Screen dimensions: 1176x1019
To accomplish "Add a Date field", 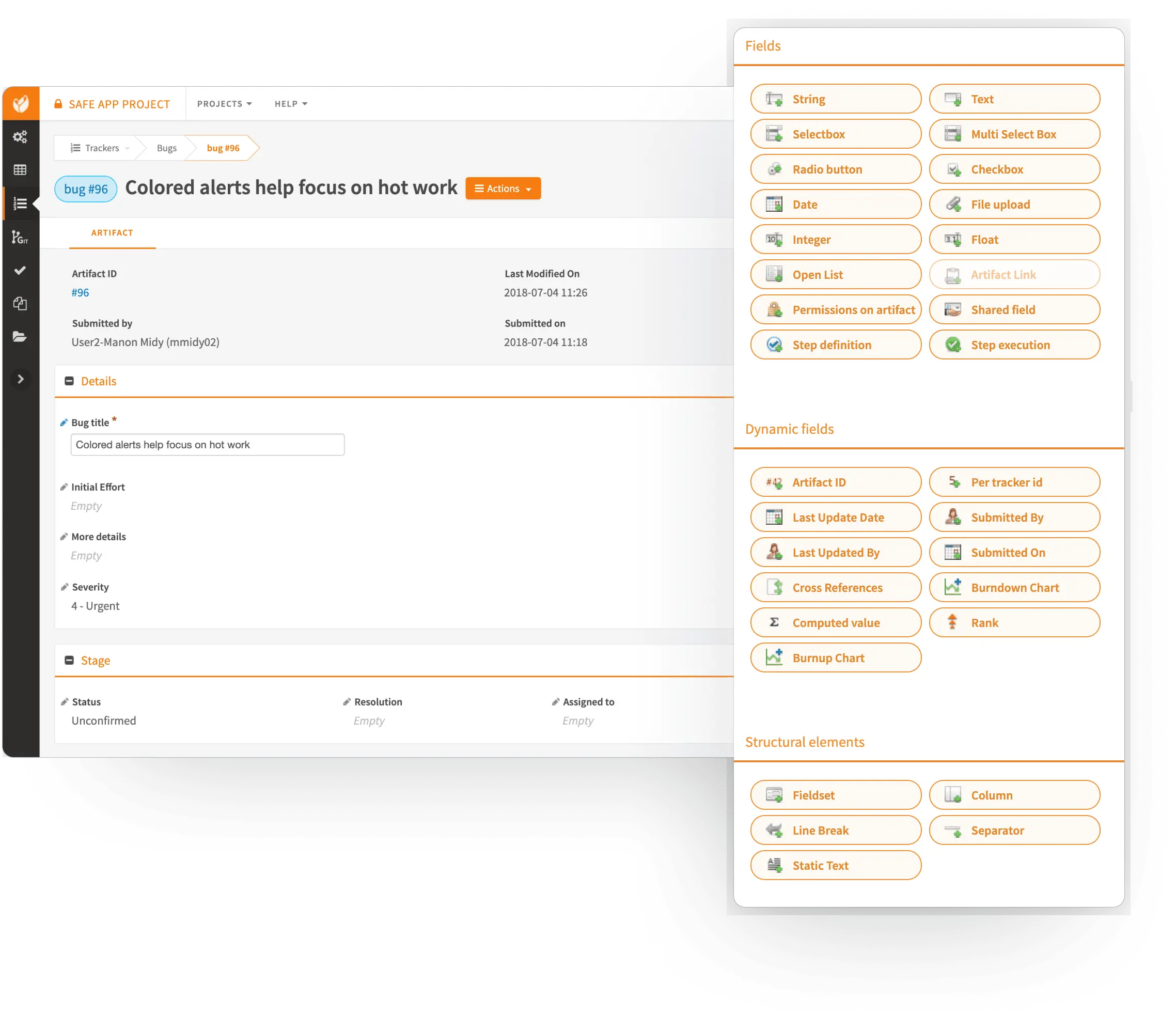I will point(836,205).
